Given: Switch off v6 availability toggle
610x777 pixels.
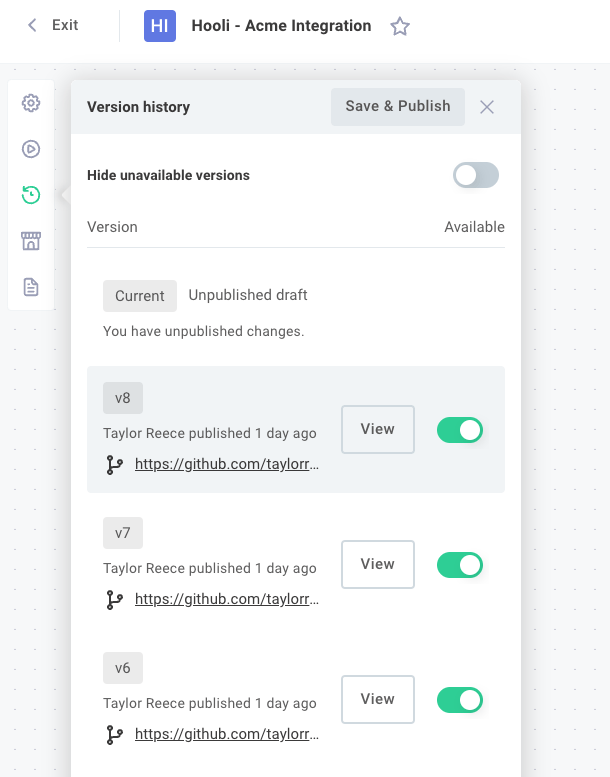Looking at the screenshot, I should pos(460,700).
